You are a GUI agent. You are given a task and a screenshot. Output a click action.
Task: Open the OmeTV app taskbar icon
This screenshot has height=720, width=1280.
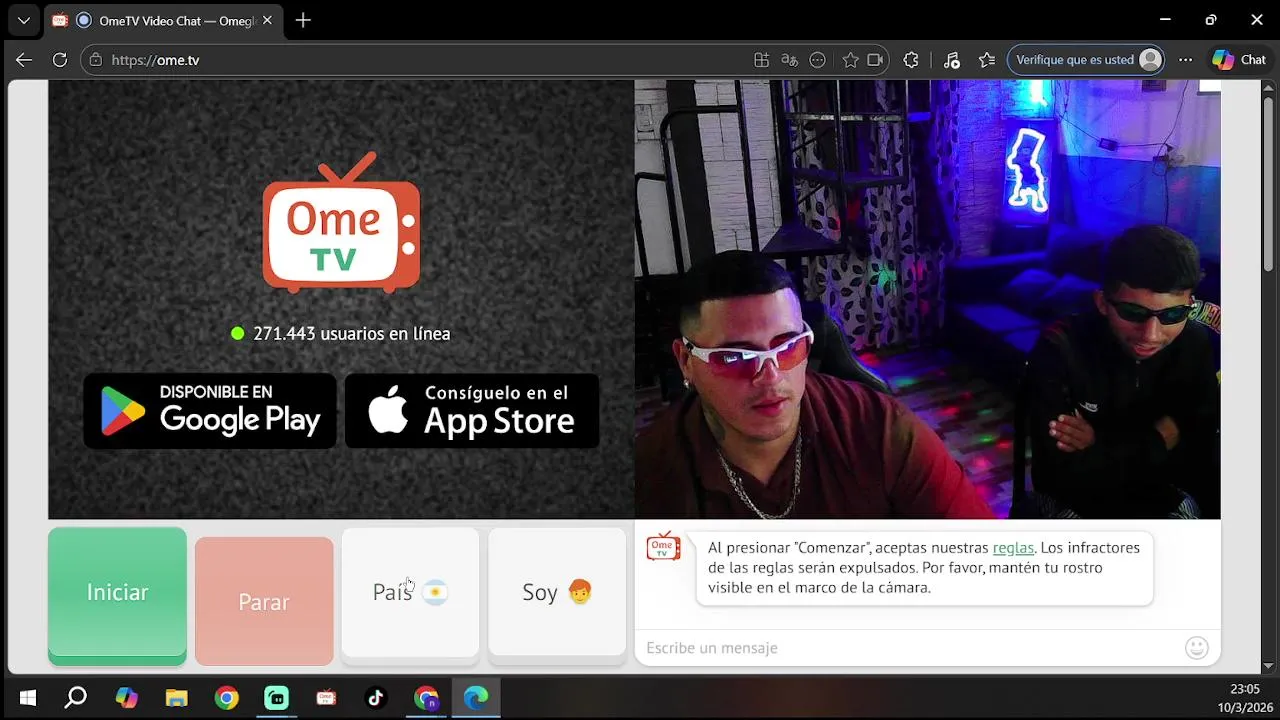tap(326, 698)
